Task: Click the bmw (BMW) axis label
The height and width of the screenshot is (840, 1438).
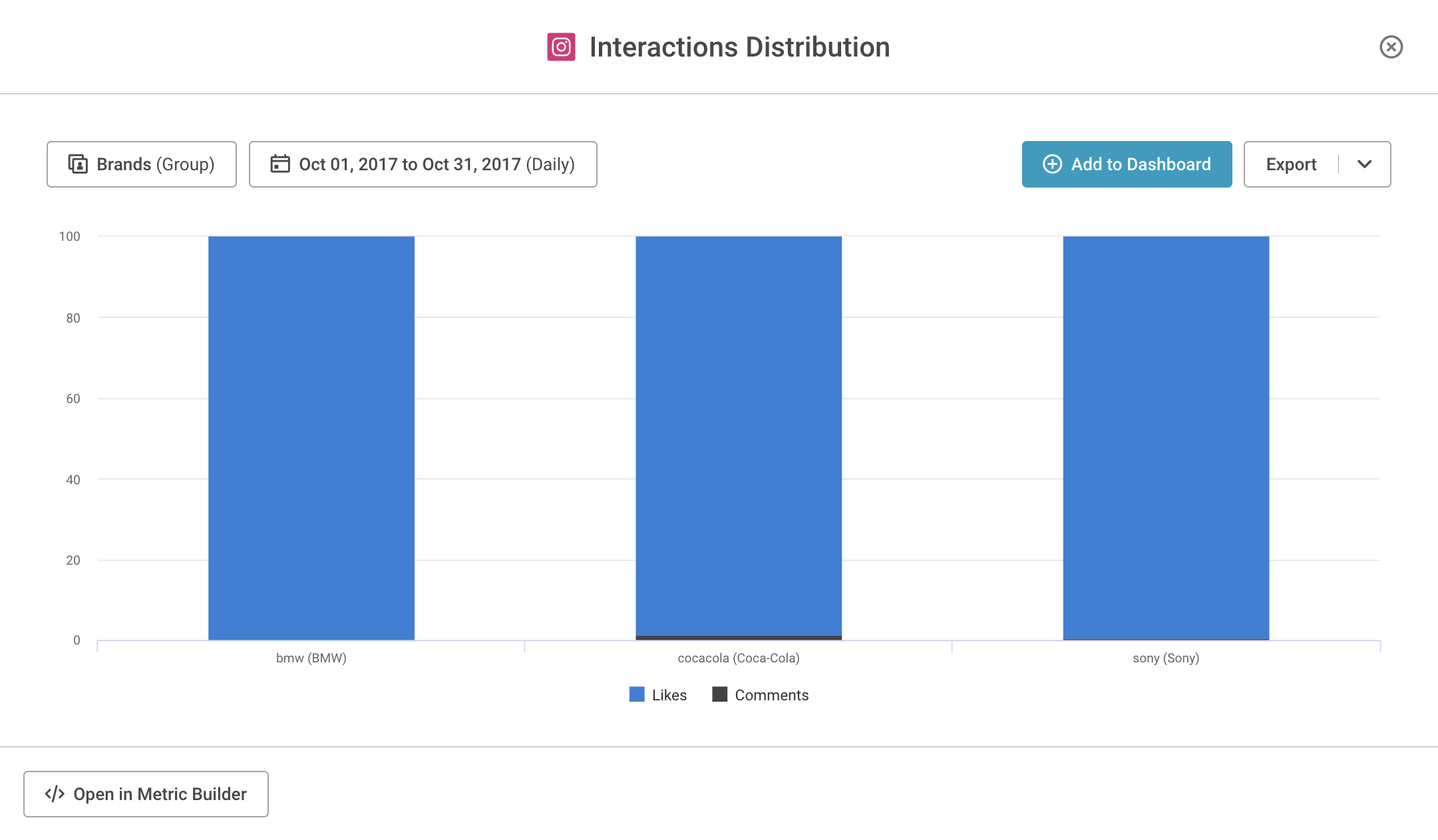Action: 311,658
